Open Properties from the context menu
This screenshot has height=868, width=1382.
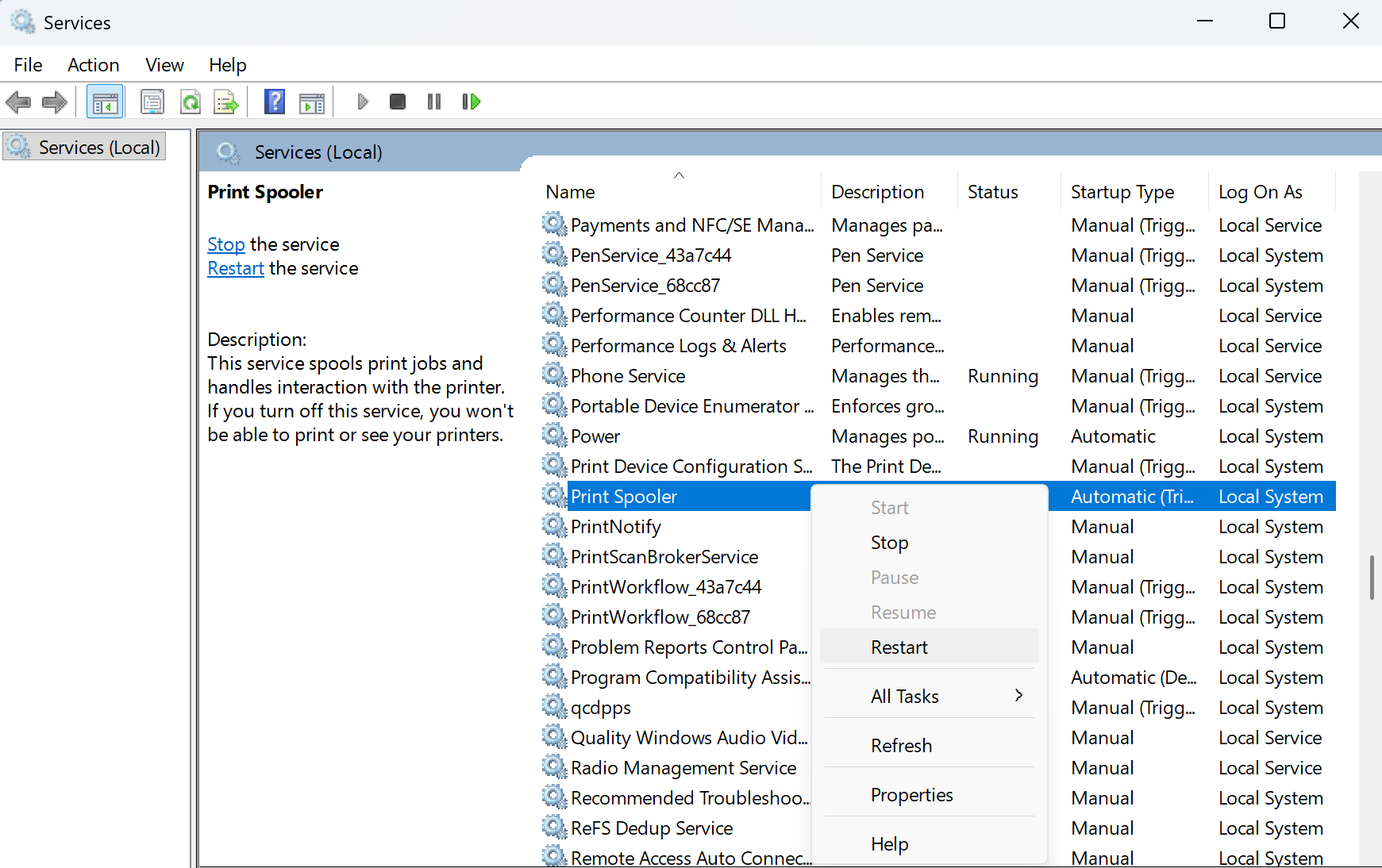(929, 795)
